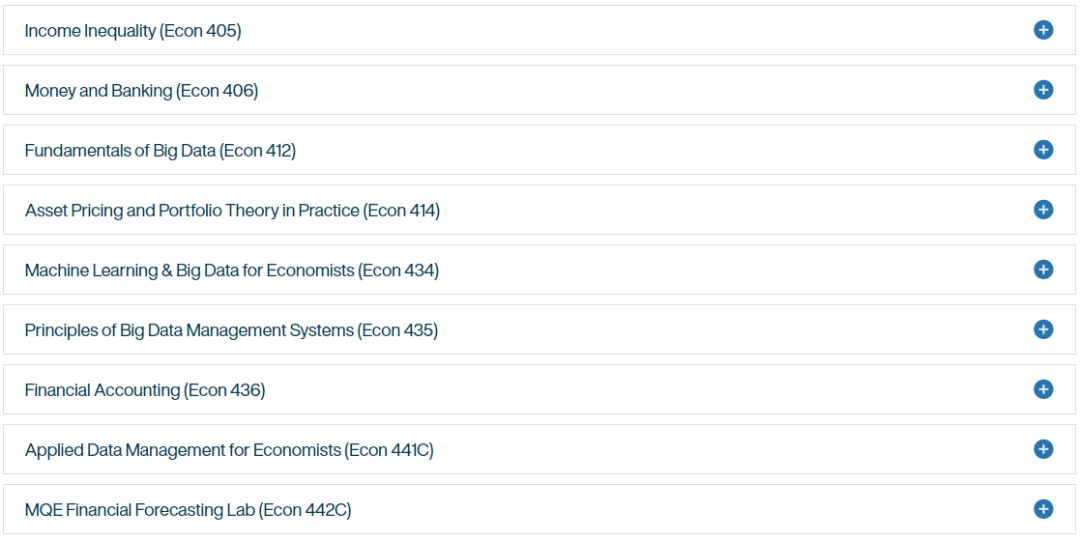
Task: Click Applied Data Management for Economists title
Action: click(229, 451)
